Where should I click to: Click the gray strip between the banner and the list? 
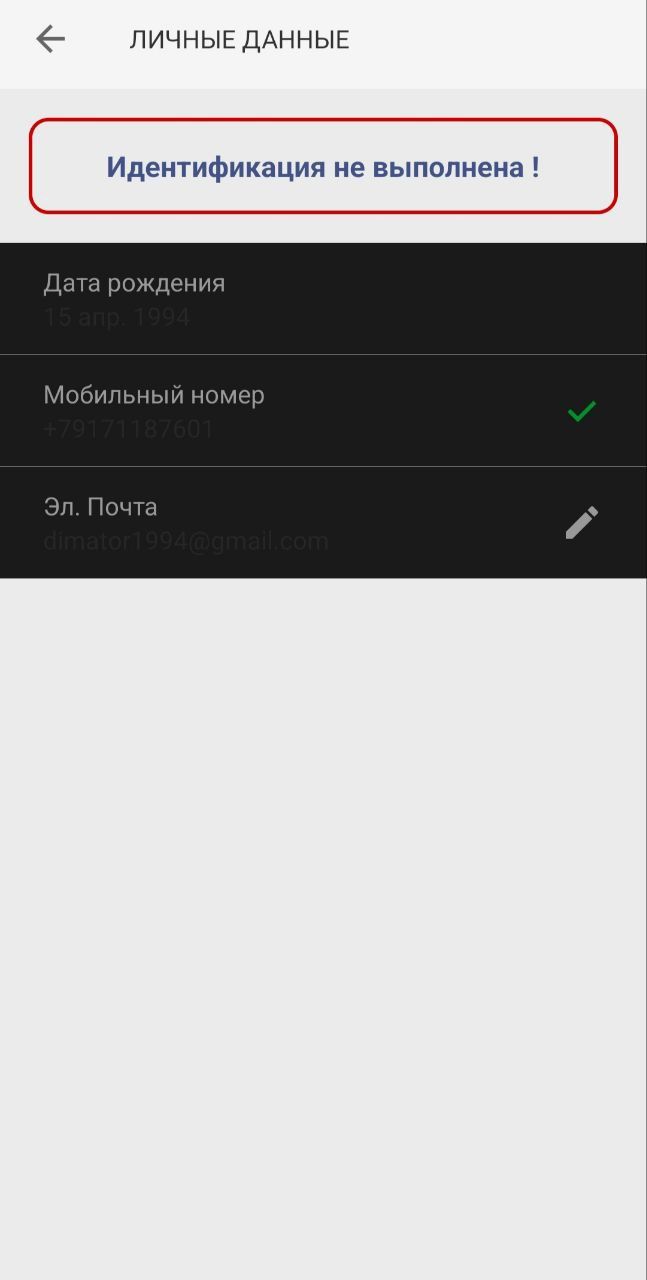(x=323, y=228)
